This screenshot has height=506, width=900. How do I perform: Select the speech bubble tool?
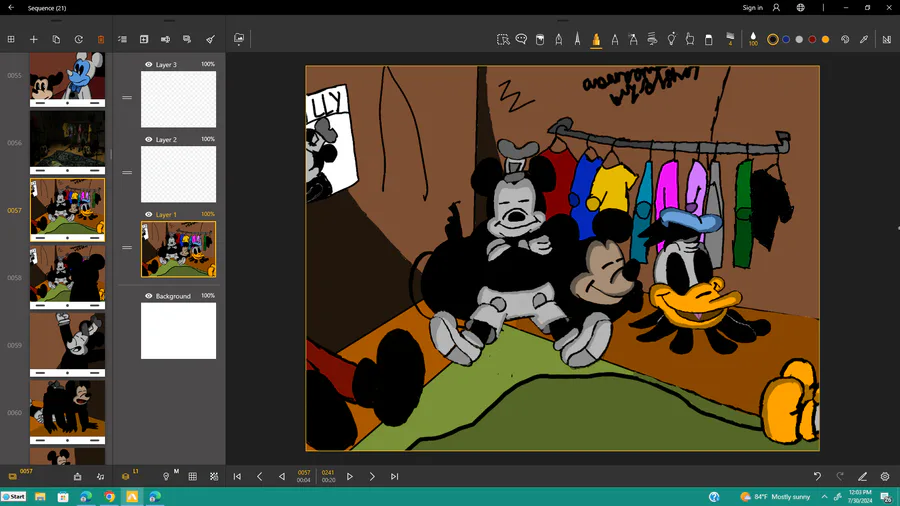pyautogui.click(x=521, y=39)
